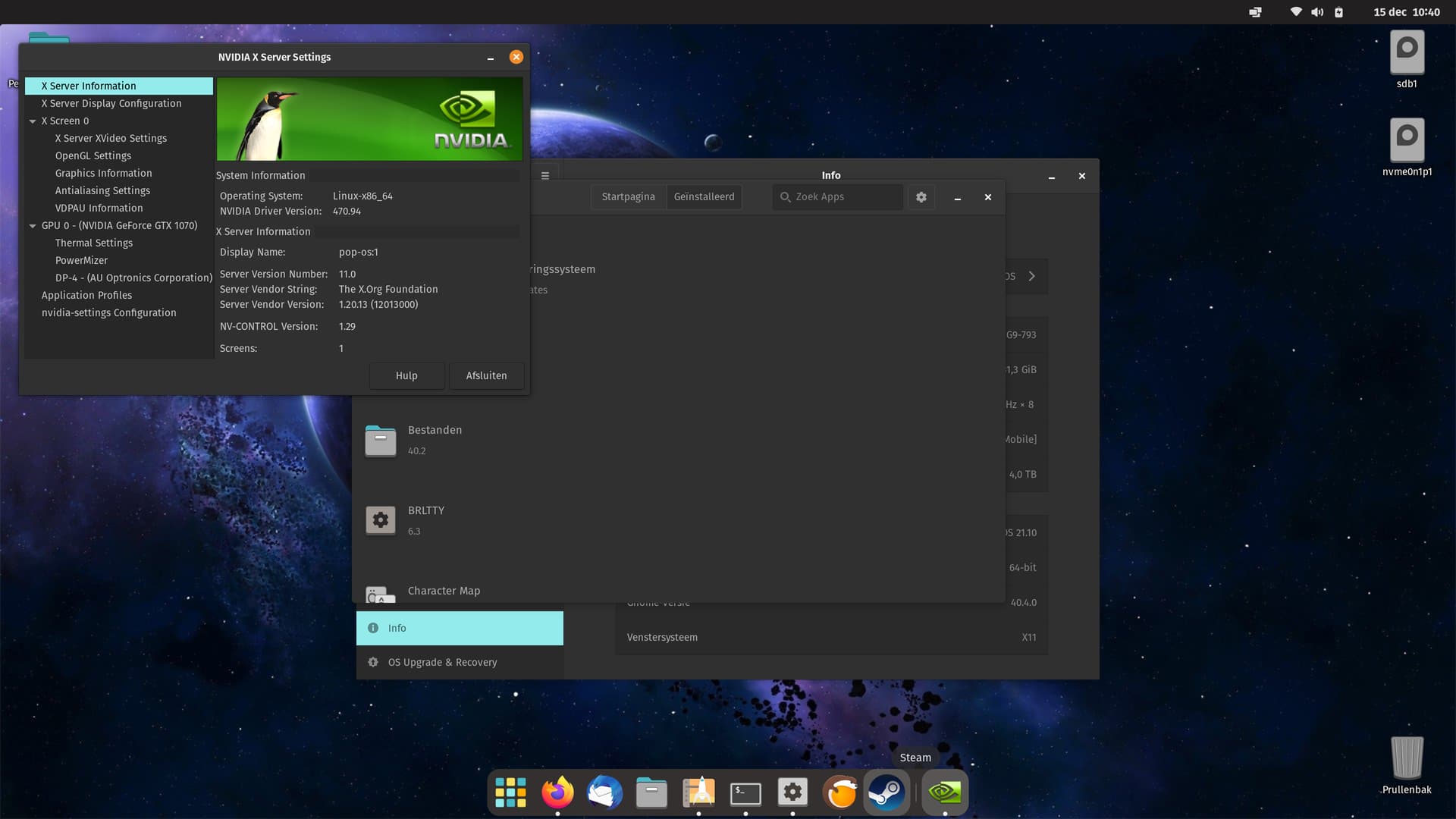
Task: Click the battery charging indicator
Action: (1338, 12)
